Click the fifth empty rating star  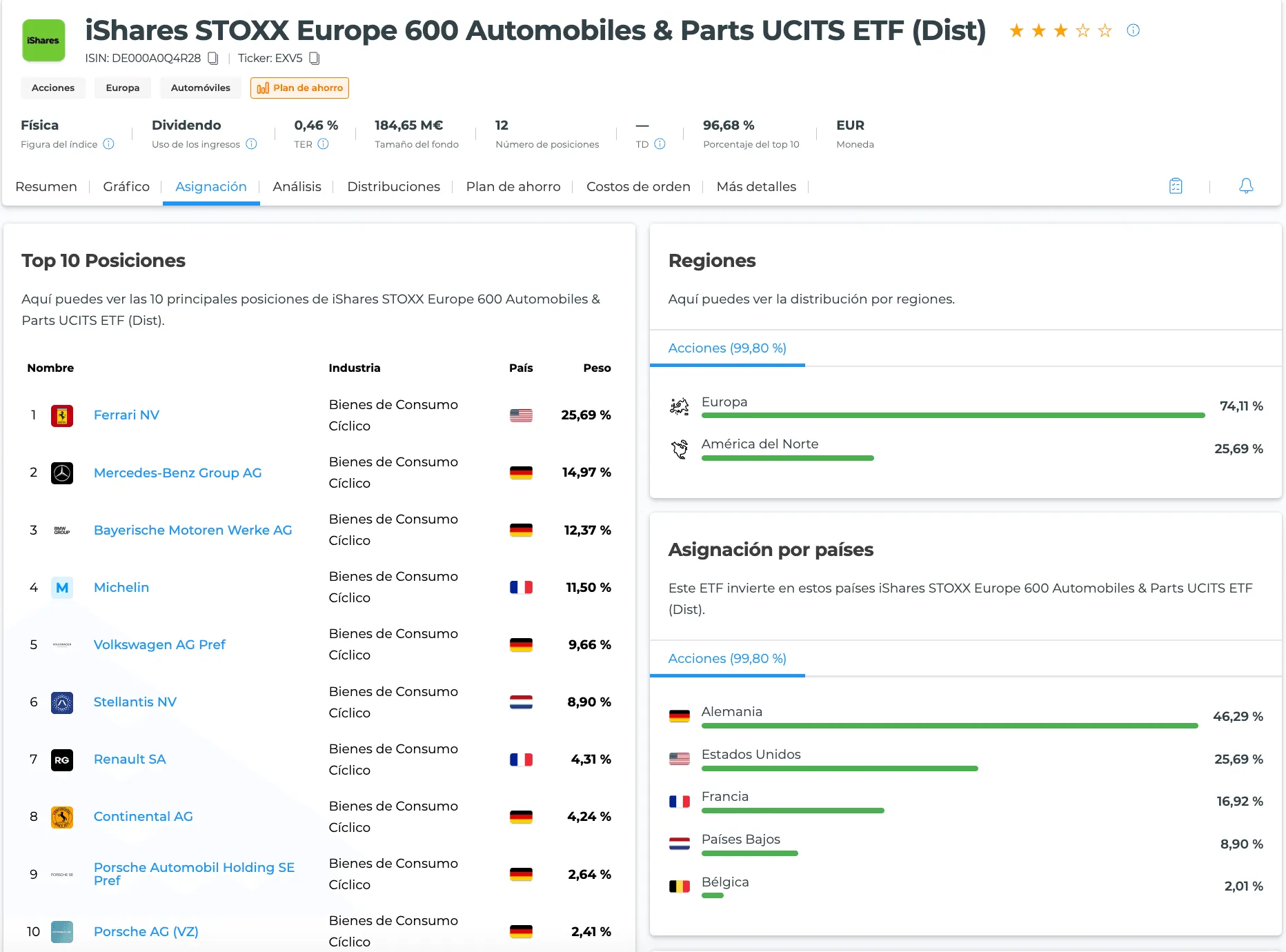(1105, 30)
